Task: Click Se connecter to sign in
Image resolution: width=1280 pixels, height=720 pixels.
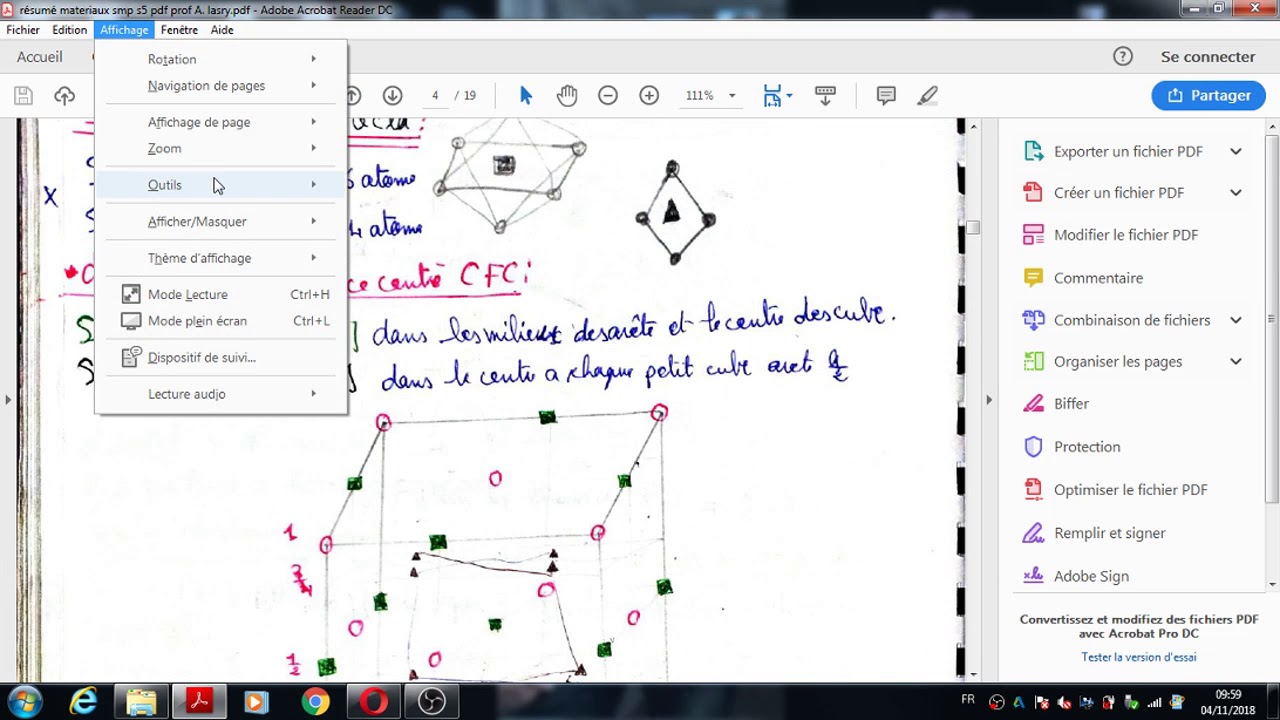Action: pos(1208,57)
